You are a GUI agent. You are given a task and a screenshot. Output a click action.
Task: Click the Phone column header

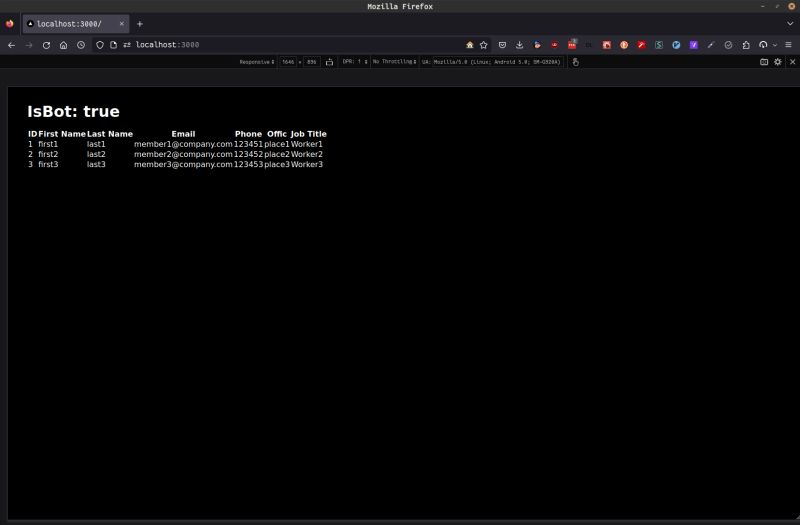pyautogui.click(x=248, y=134)
